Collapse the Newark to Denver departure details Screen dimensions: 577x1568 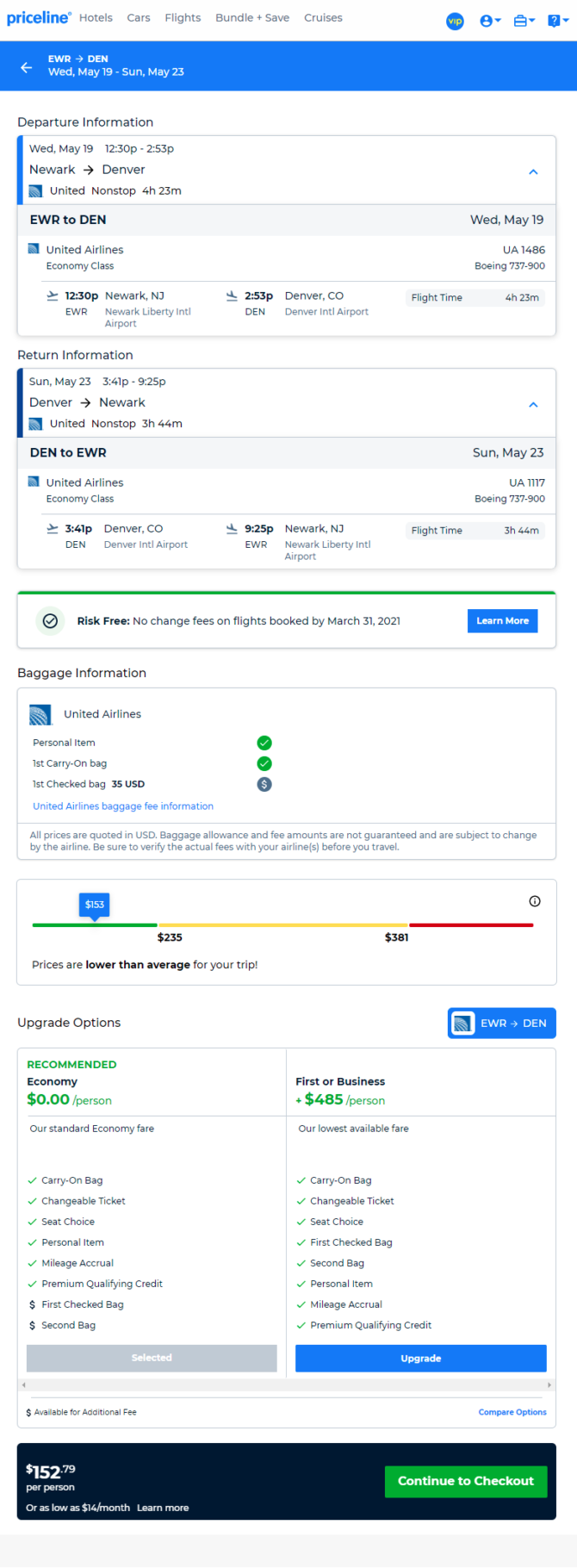coord(533,171)
